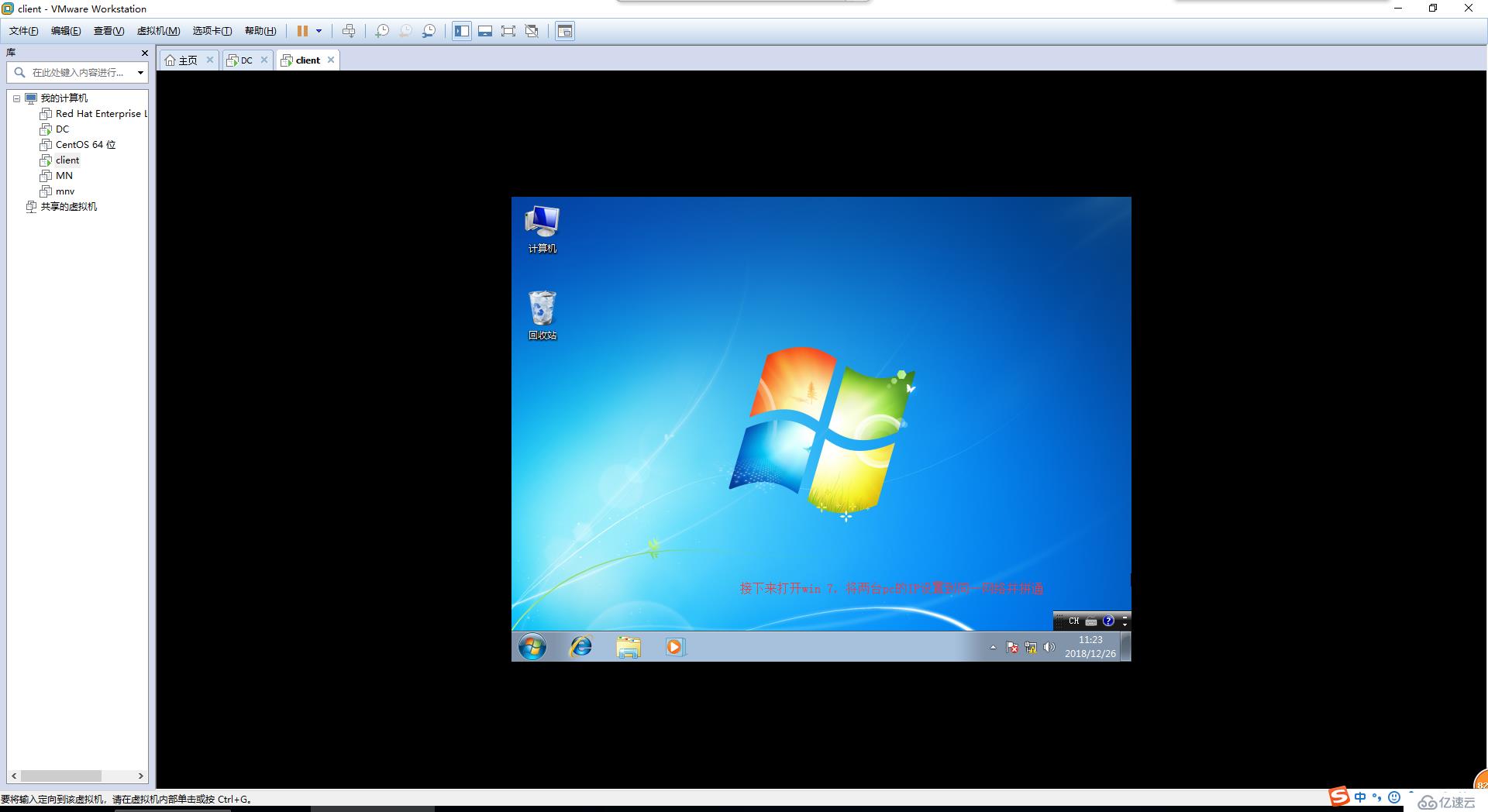Close the 库 library panel
The image size is (1488, 812).
(x=144, y=53)
